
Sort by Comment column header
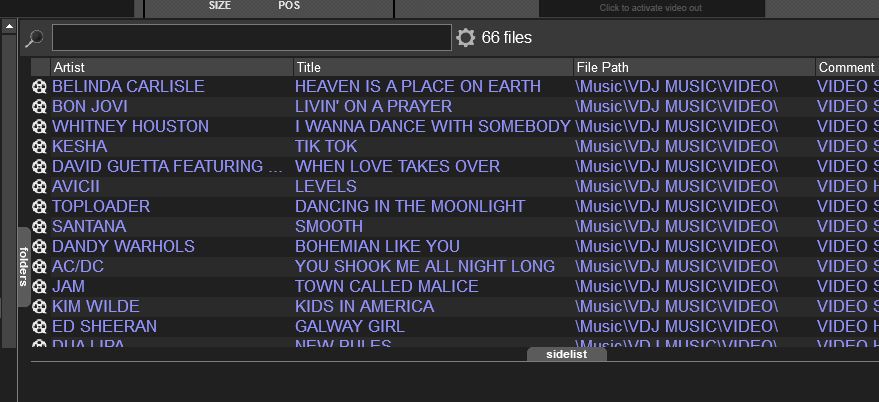point(847,67)
